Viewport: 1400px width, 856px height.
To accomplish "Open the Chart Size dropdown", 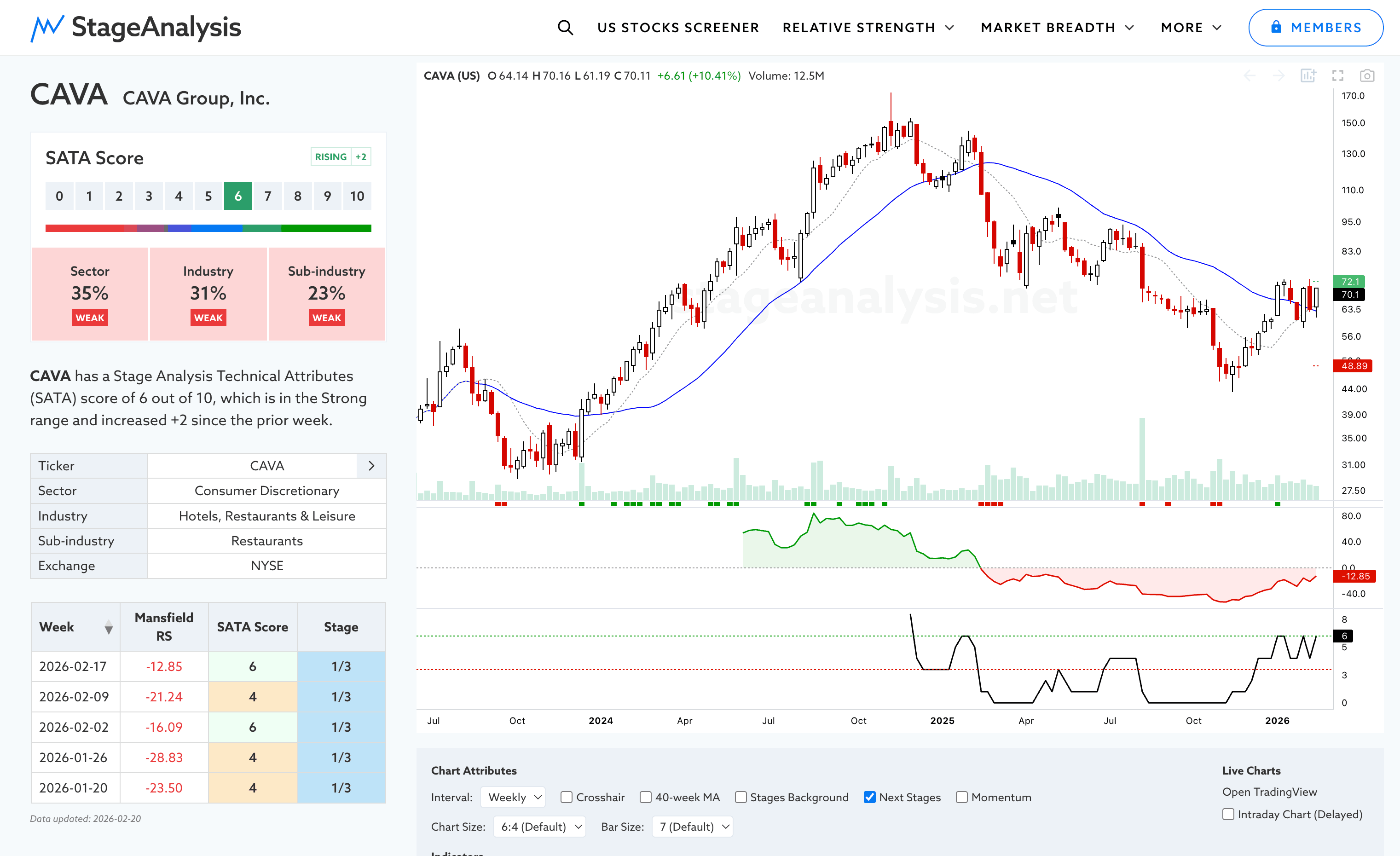I will 538,827.
